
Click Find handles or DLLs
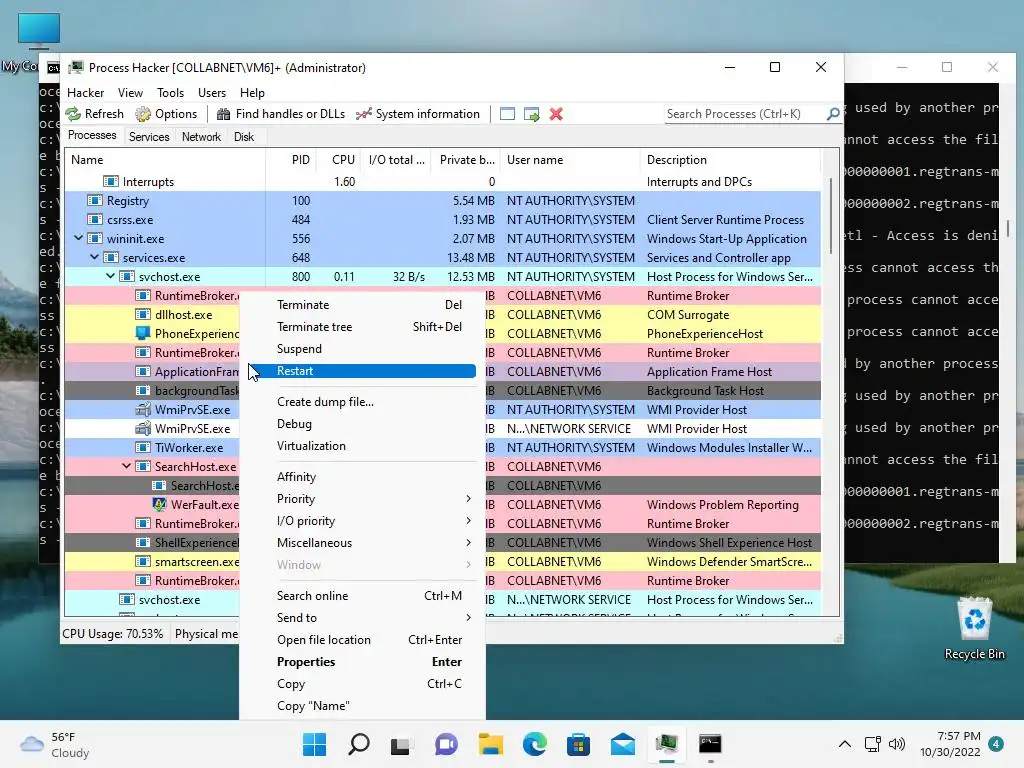[x=281, y=114]
